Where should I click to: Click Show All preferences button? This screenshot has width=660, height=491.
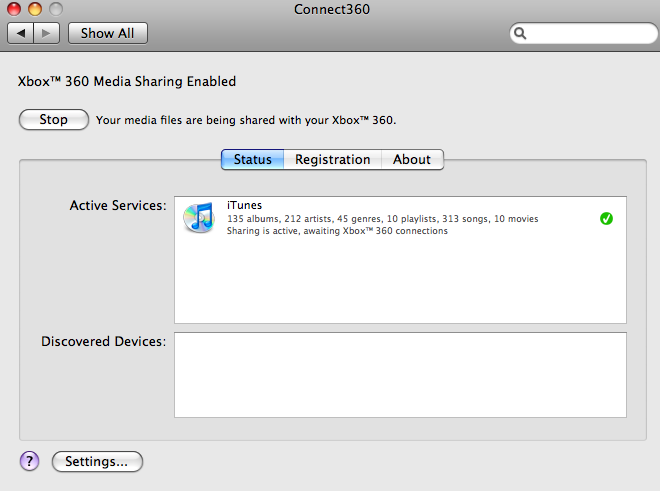pos(108,33)
